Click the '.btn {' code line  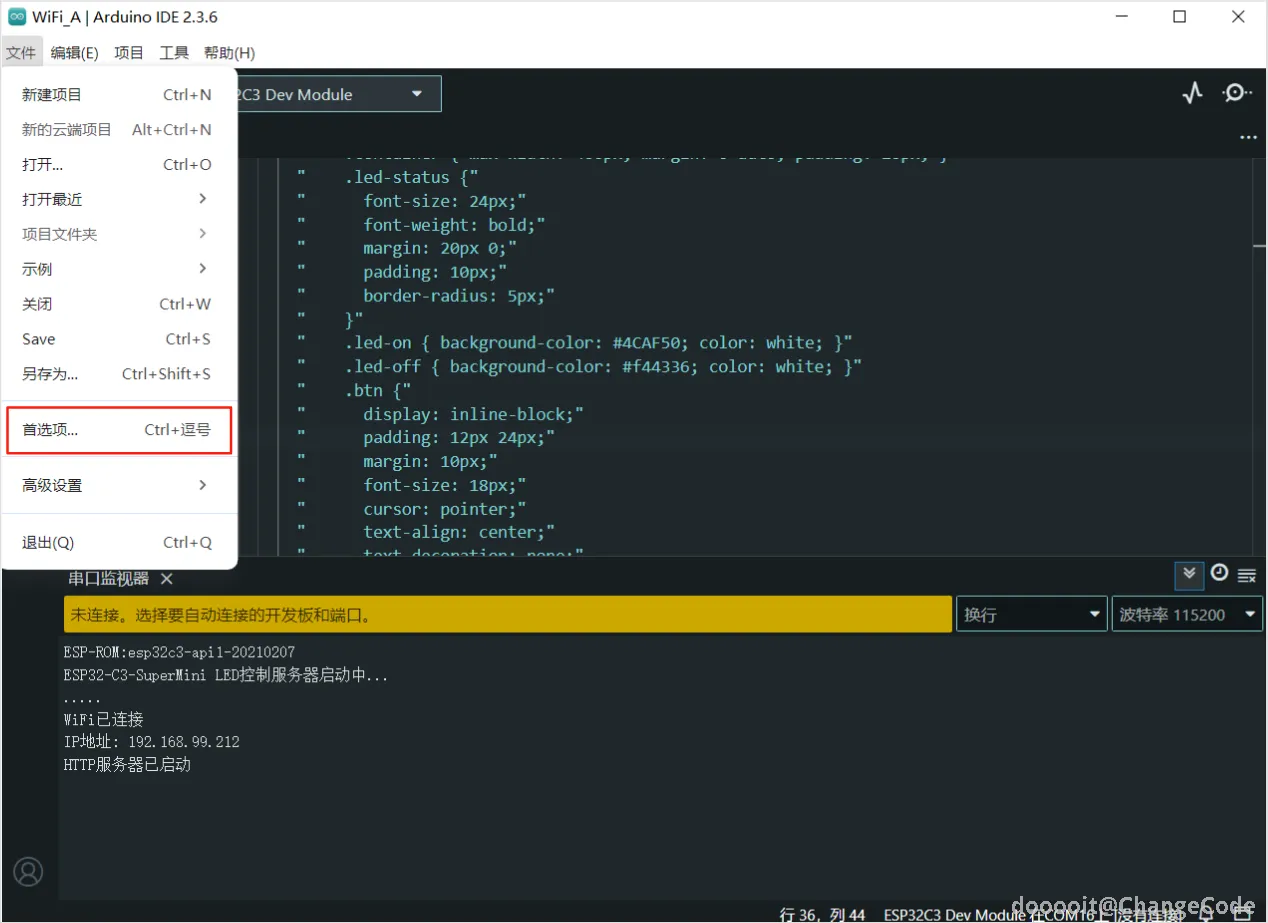pos(378,390)
